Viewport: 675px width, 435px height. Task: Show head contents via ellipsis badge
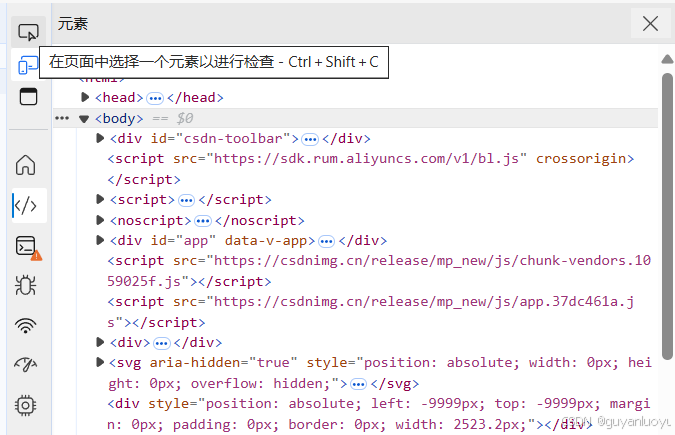(155, 99)
